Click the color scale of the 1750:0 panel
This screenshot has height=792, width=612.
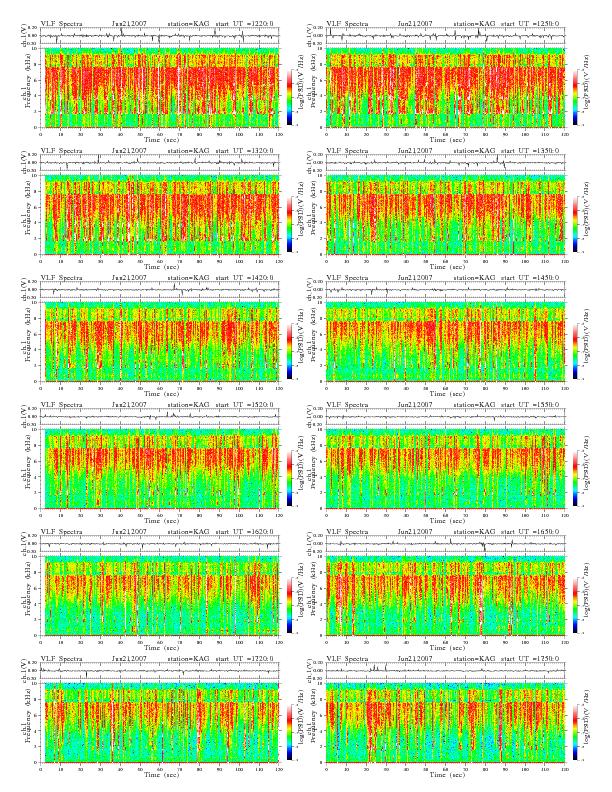pos(576,732)
